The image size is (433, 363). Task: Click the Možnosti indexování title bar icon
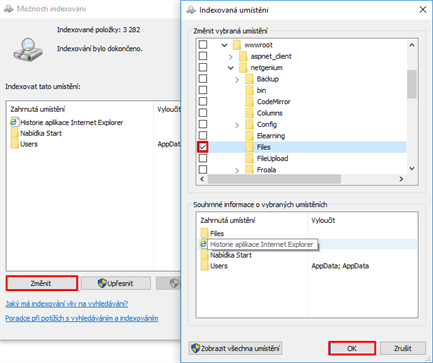point(9,9)
